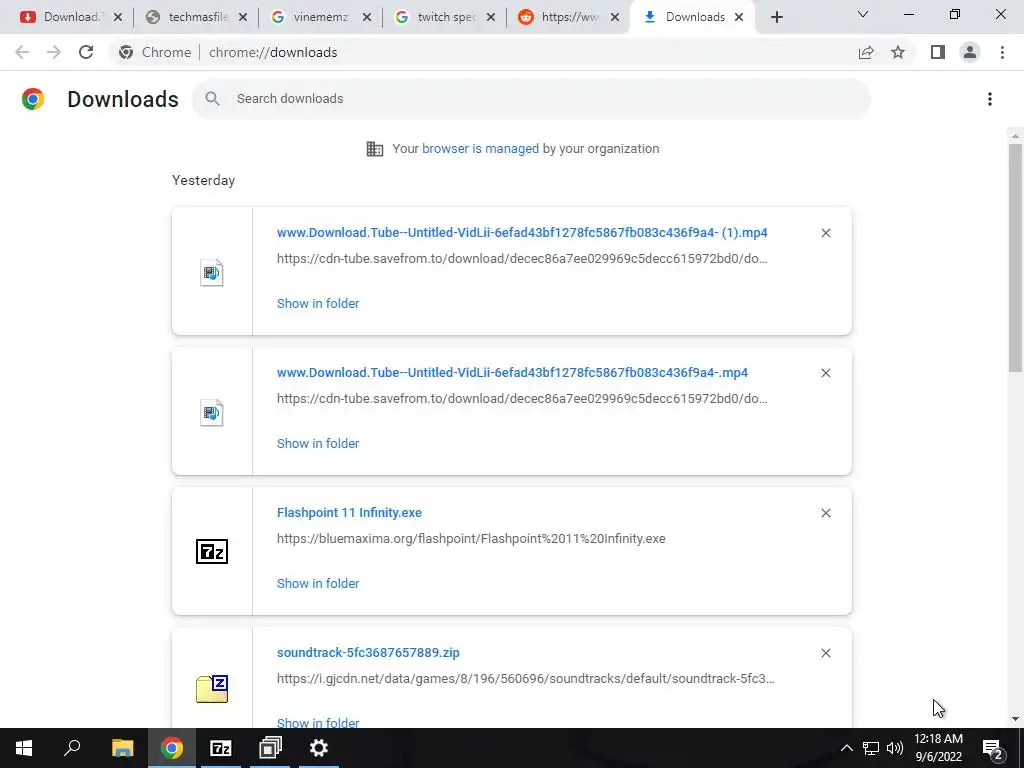The width and height of the screenshot is (1024, 768).
Task: Close the techmasfile tab
Action: pos(242,17)
